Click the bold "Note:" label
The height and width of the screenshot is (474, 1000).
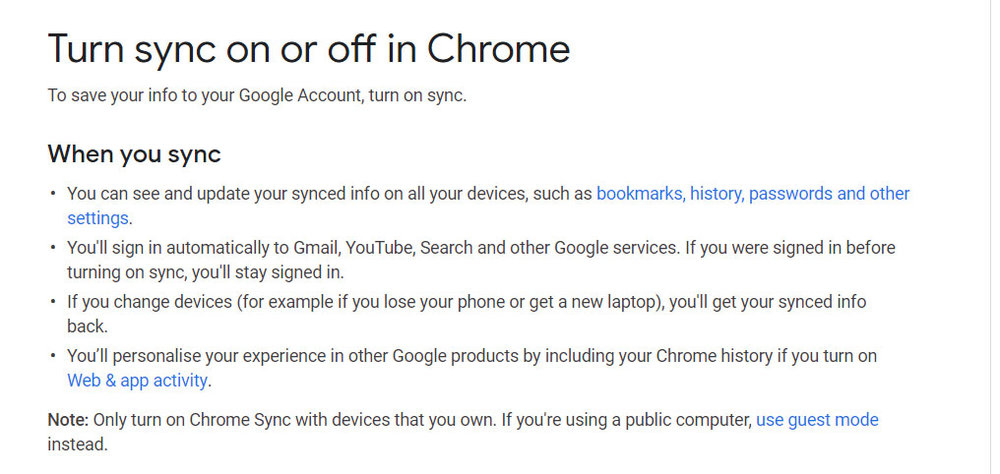click(68, 420)
